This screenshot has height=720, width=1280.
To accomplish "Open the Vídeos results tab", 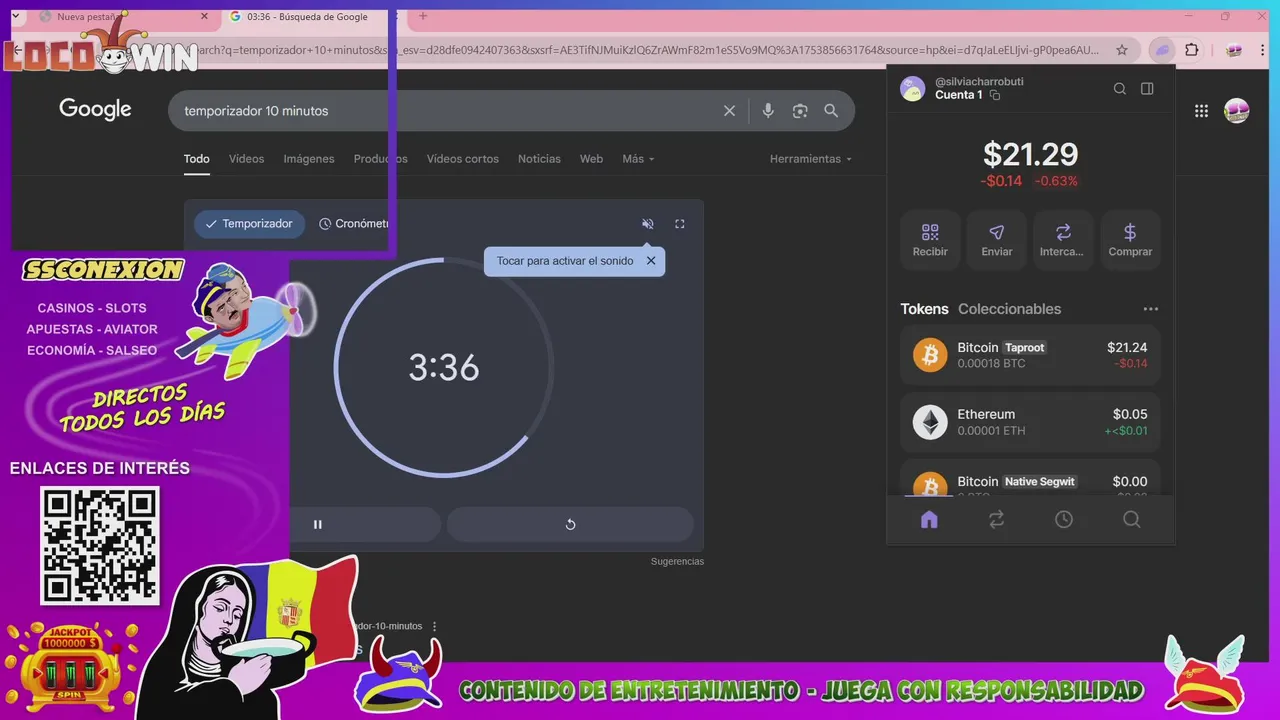I will pyautogui.click(x=247, y=159).
